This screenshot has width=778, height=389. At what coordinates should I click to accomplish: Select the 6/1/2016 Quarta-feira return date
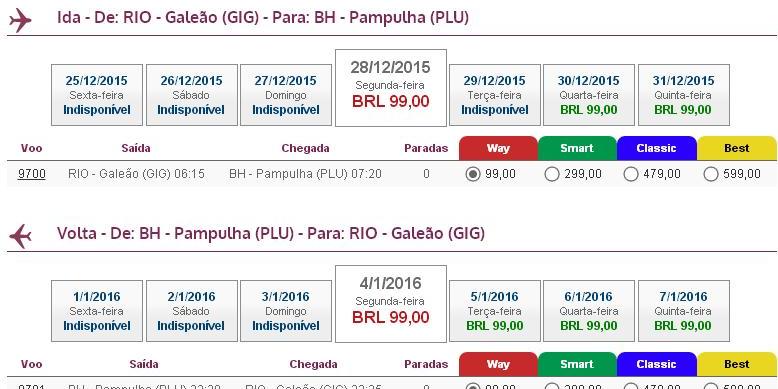[x=588, y=311]
